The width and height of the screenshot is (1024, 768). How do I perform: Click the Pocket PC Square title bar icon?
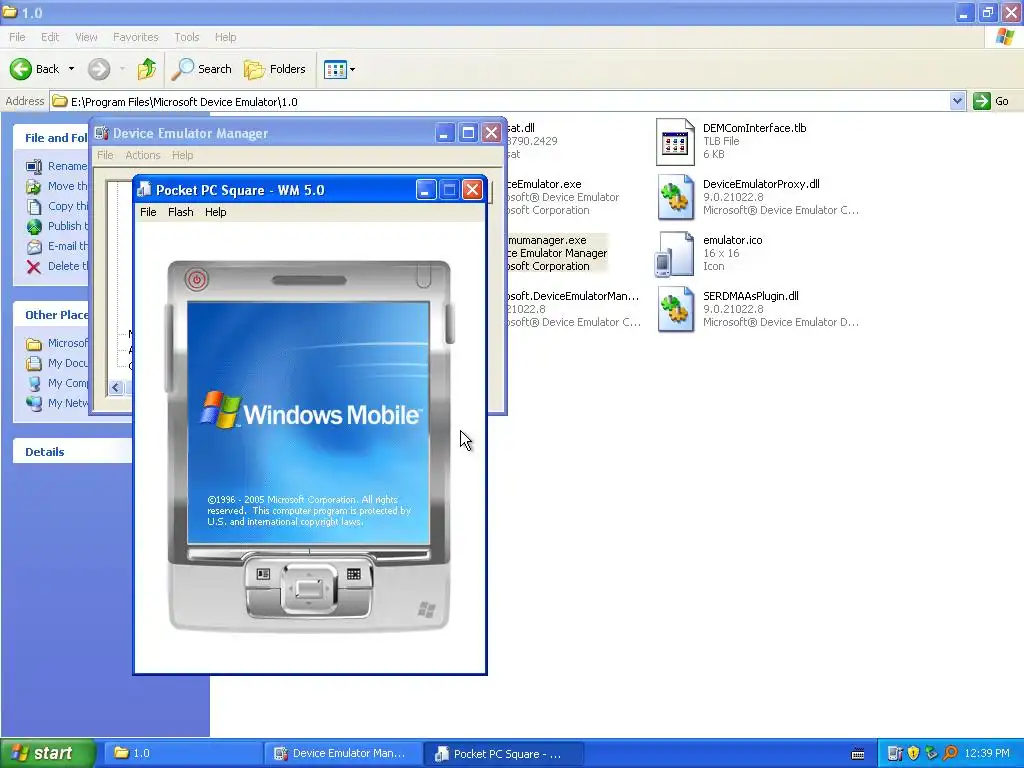tap(144, 190)
